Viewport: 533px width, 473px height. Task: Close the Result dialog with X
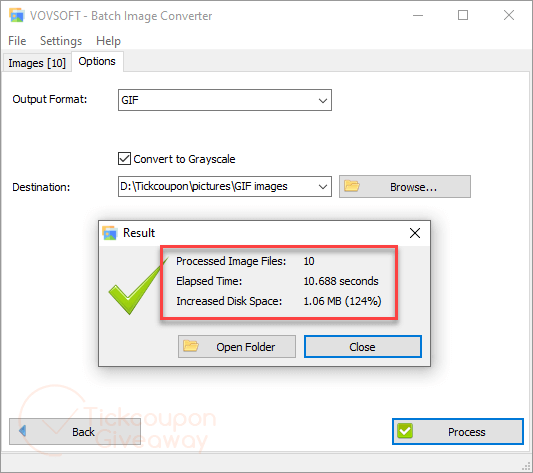click(415, 233)
